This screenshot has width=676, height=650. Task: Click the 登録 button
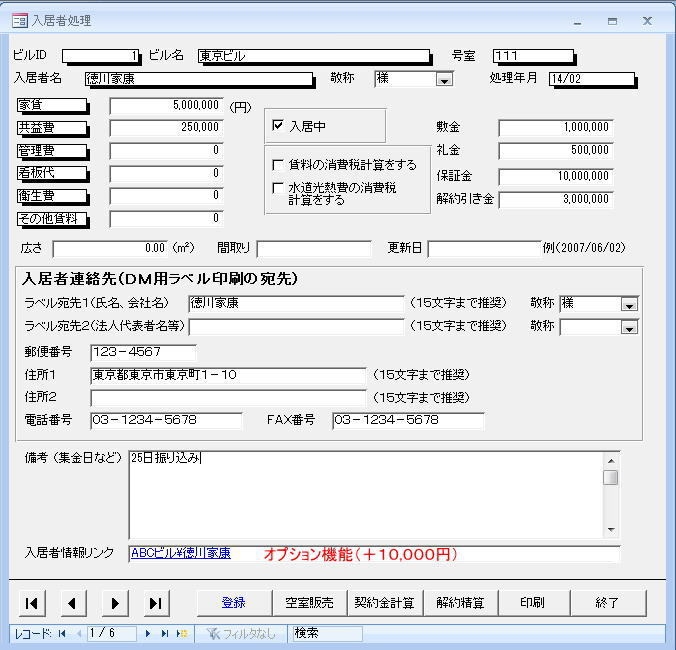point(234,603)
